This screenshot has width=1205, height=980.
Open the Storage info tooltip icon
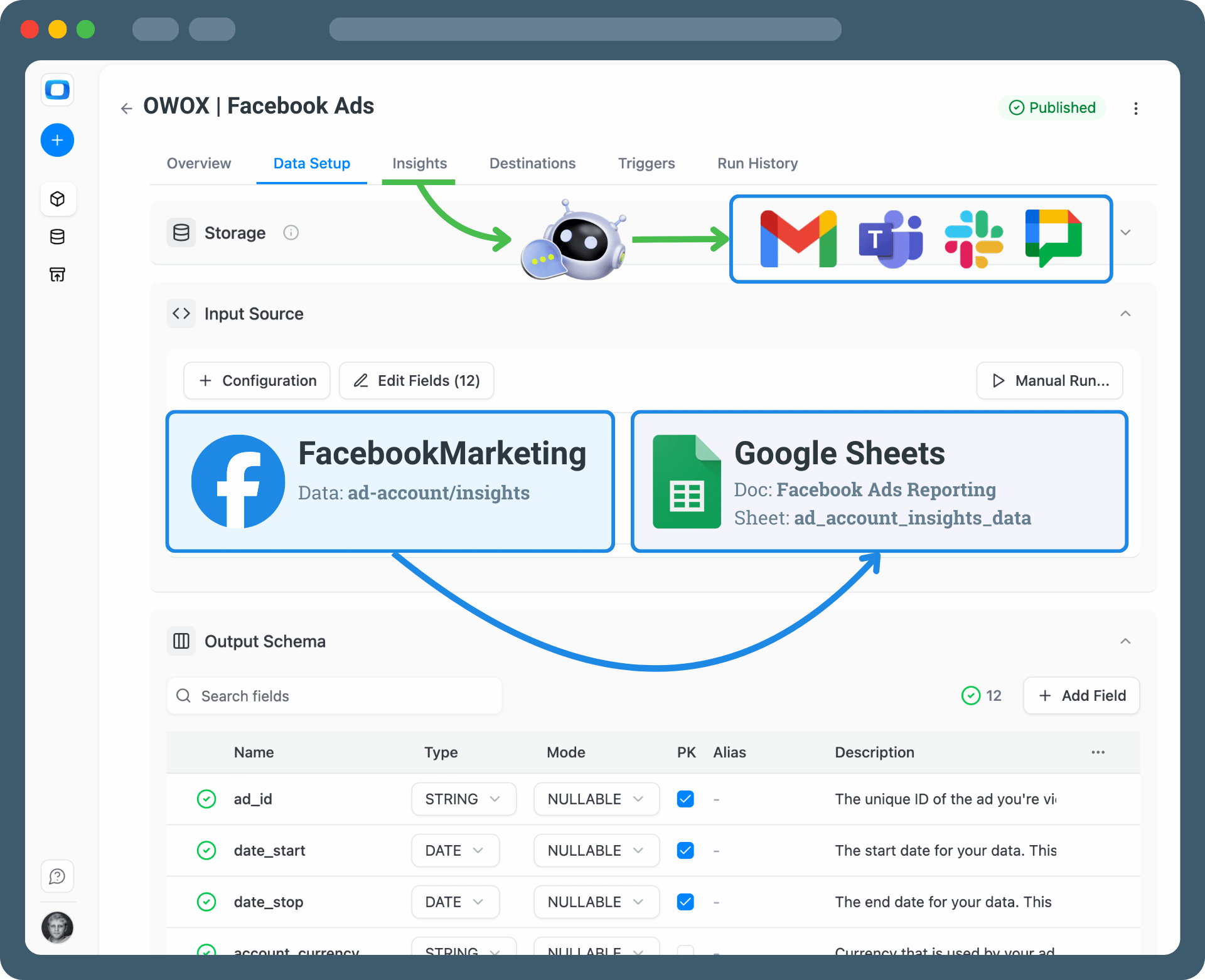click(x=291, y=232)
